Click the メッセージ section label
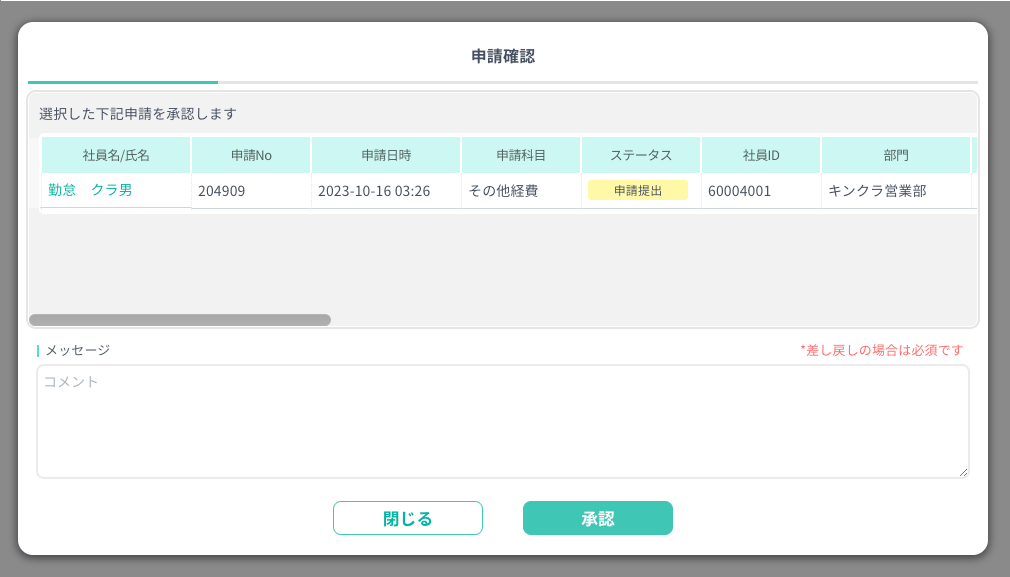Viewport: 1010px width, 577px height. (x=78, y=350)
